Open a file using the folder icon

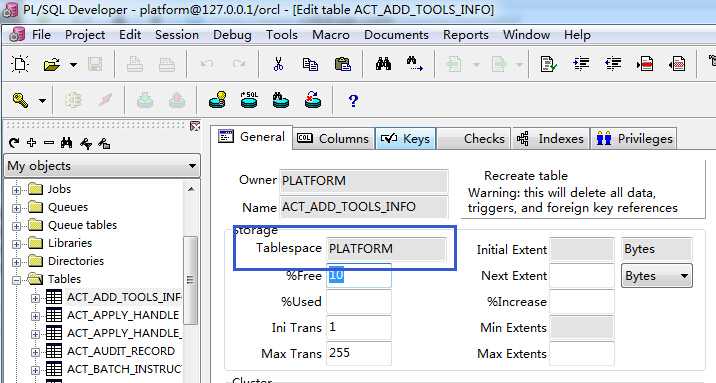[52, 64]
